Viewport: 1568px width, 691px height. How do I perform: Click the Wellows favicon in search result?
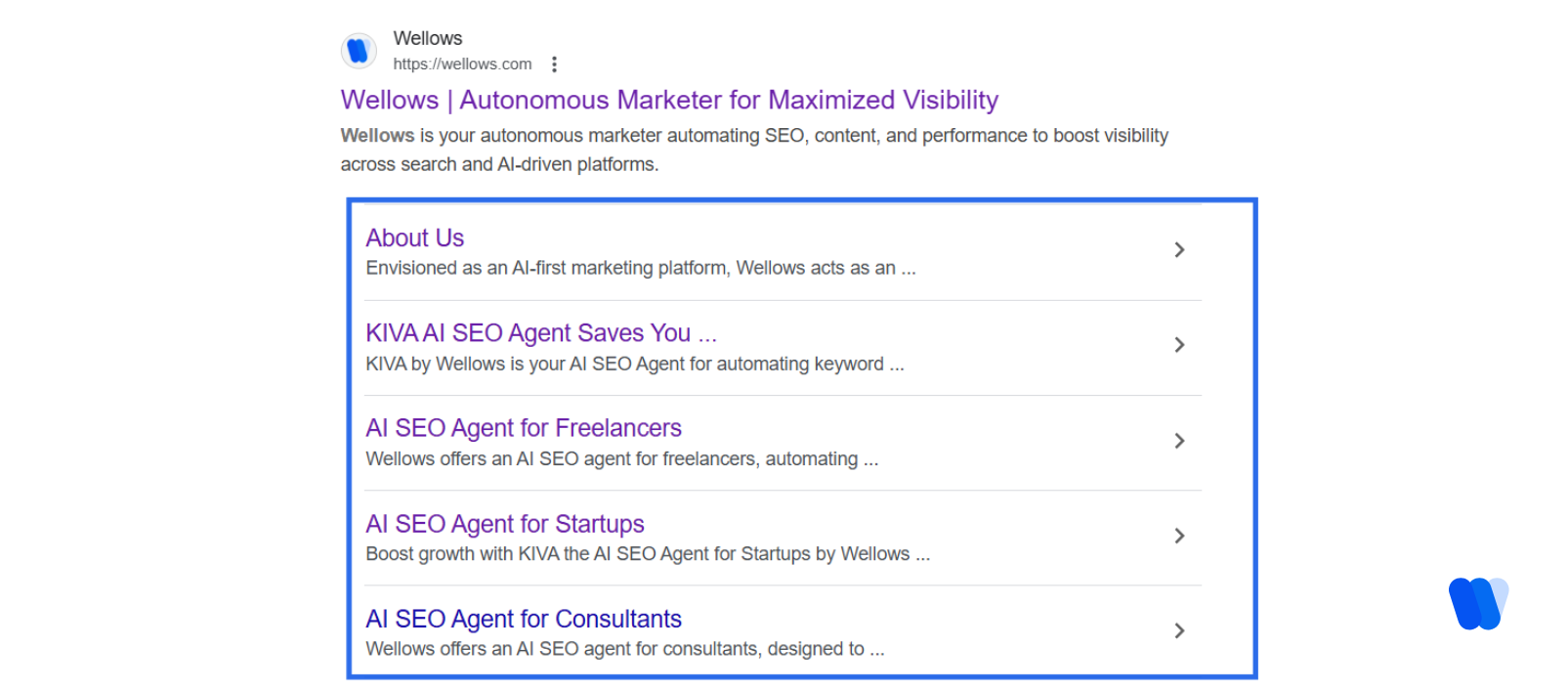tap(359, 50)
